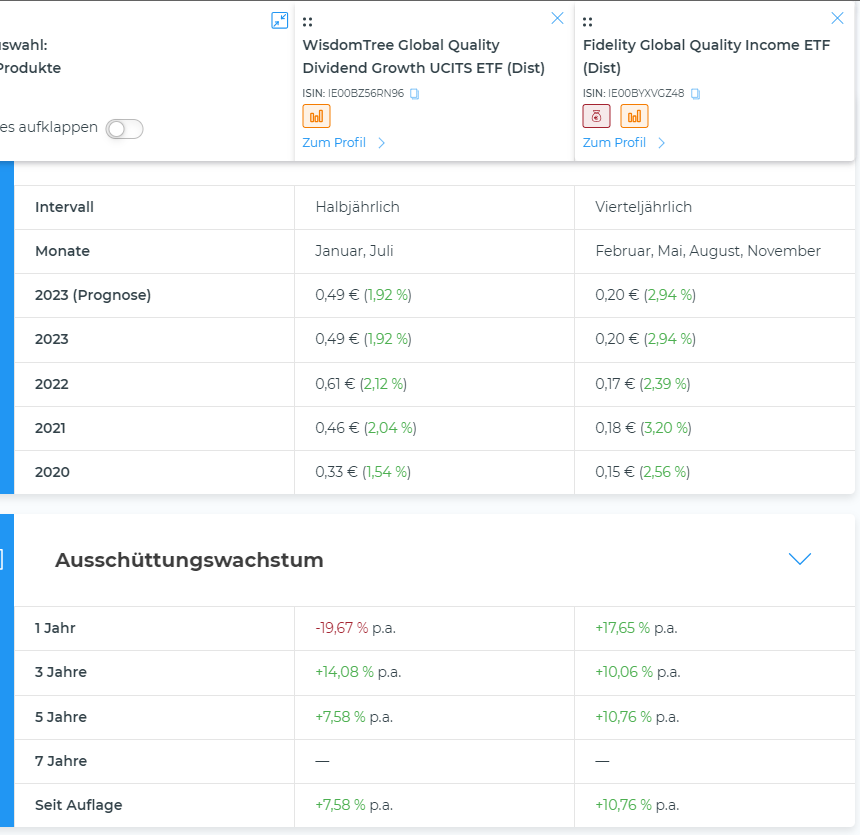Grab the Fidelity column drag handle
This screenshot has width=860, height=835.
pyautogui.click(x=587, y=21)
